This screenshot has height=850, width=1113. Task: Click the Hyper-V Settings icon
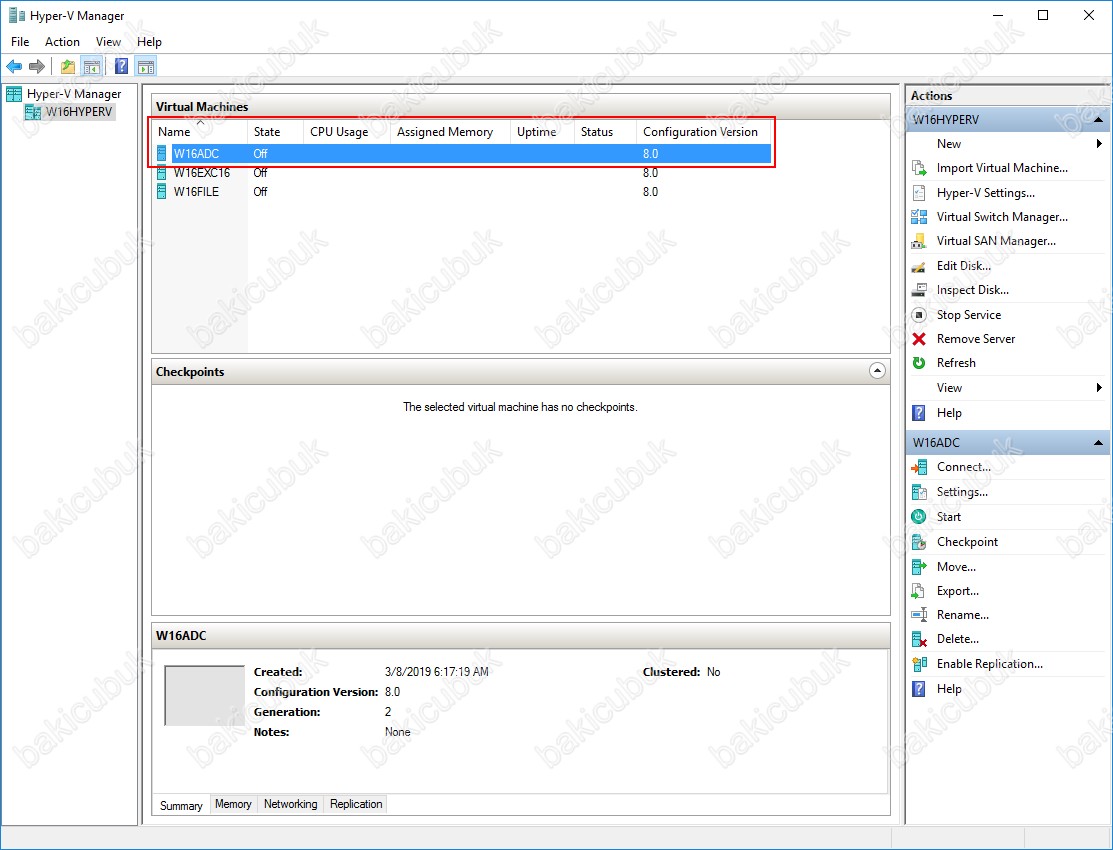click(x=919, y=193)
